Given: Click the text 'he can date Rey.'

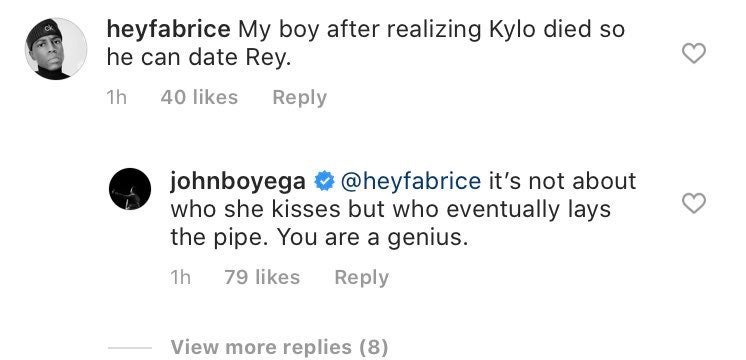Looking at the screenshot, I should point(198,58).
